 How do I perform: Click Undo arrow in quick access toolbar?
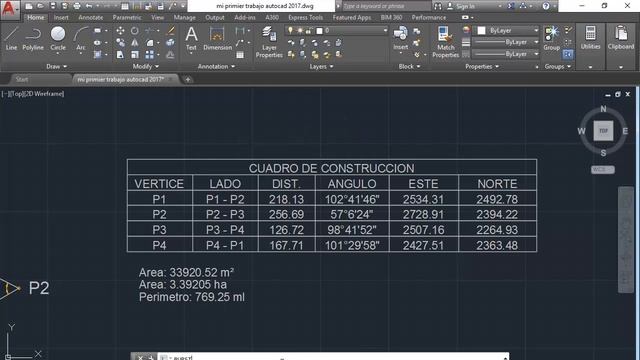pyautogui.click(x=89, y=6)
